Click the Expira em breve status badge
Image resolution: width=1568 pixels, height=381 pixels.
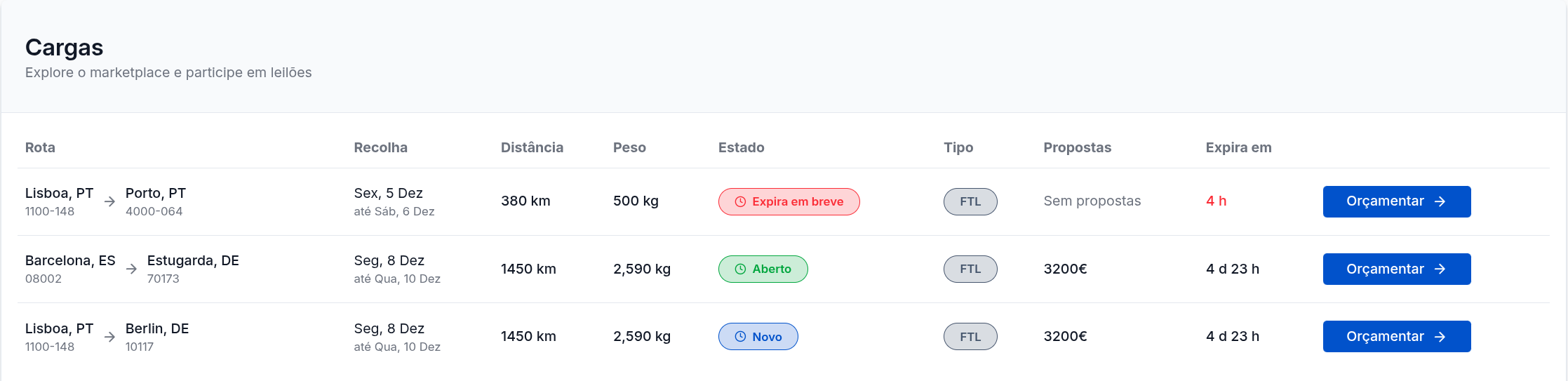[789, 201]
